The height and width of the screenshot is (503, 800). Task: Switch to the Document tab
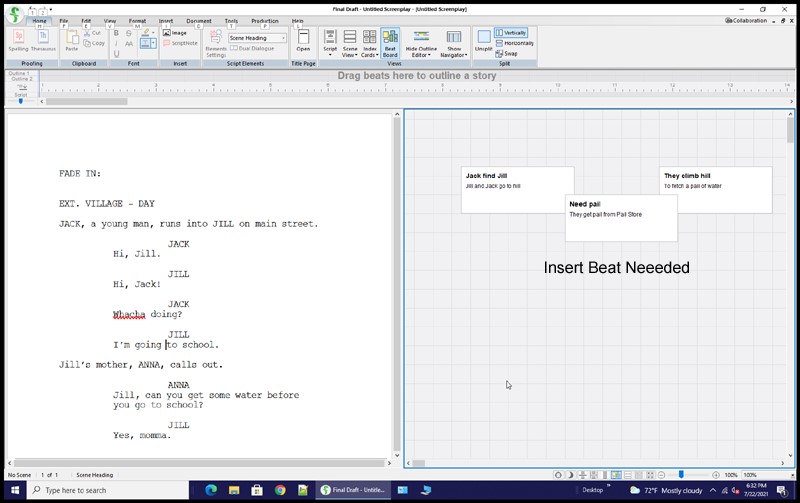[198, 20]
